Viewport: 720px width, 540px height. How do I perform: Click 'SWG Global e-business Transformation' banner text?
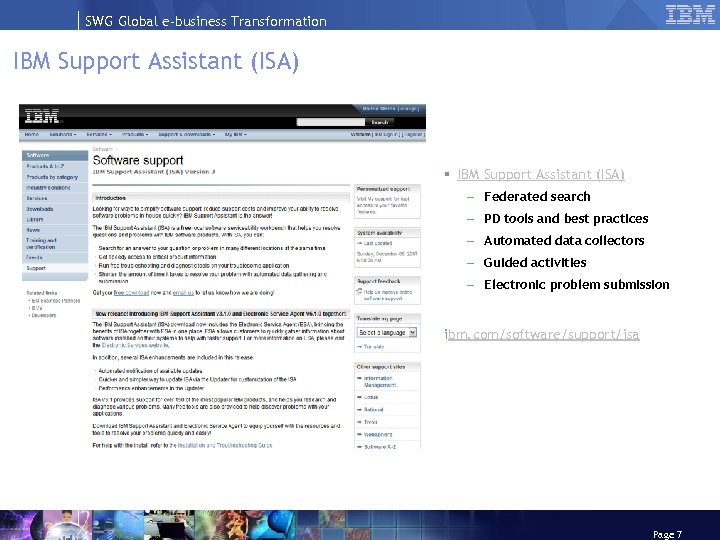point(206,21)
